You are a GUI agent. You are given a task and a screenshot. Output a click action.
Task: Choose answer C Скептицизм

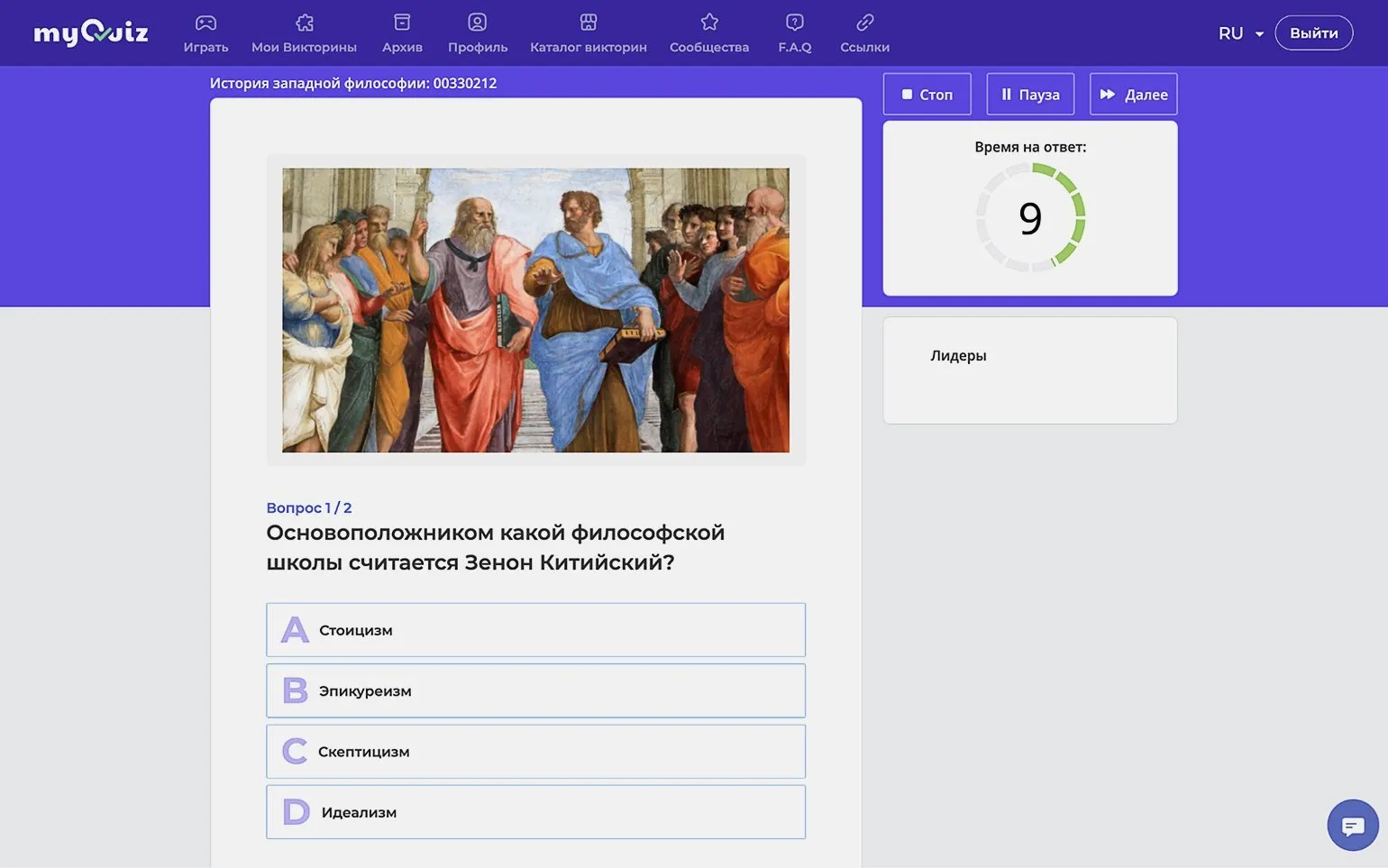[x=535, y=752]
